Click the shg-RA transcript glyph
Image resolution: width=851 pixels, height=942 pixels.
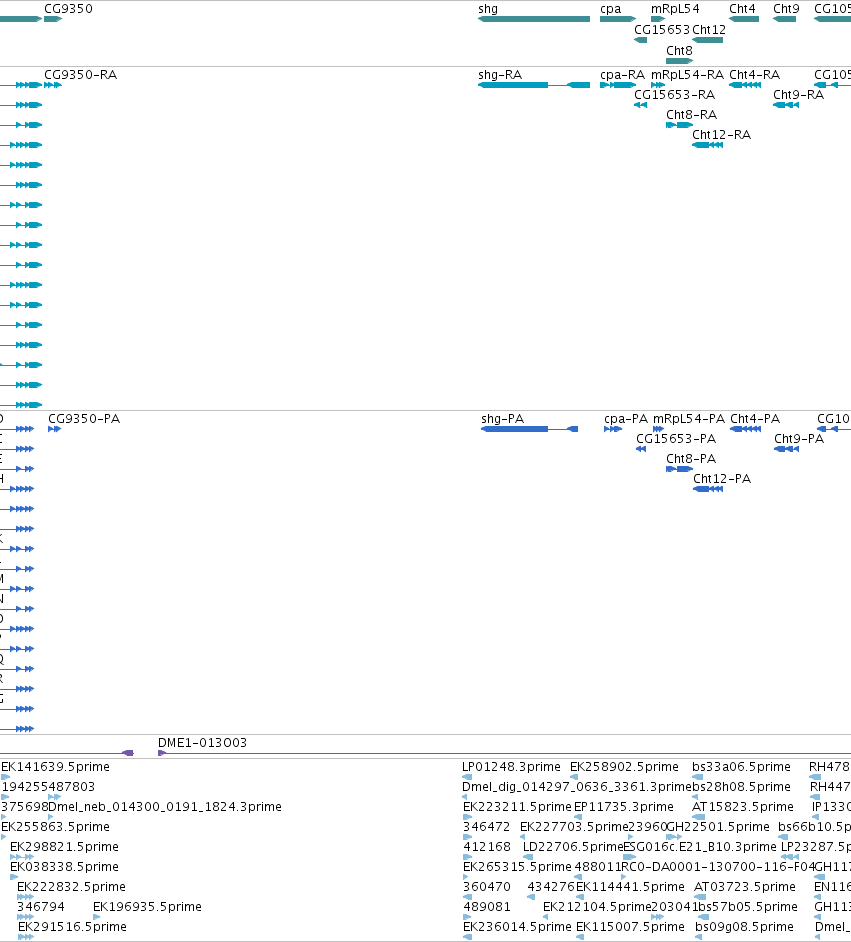(x=534, y=85)
